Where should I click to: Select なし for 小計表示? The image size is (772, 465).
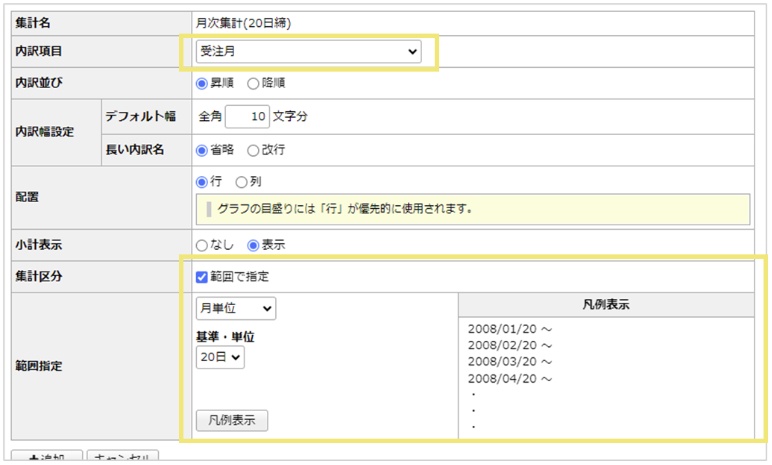(x=202, y=245)
